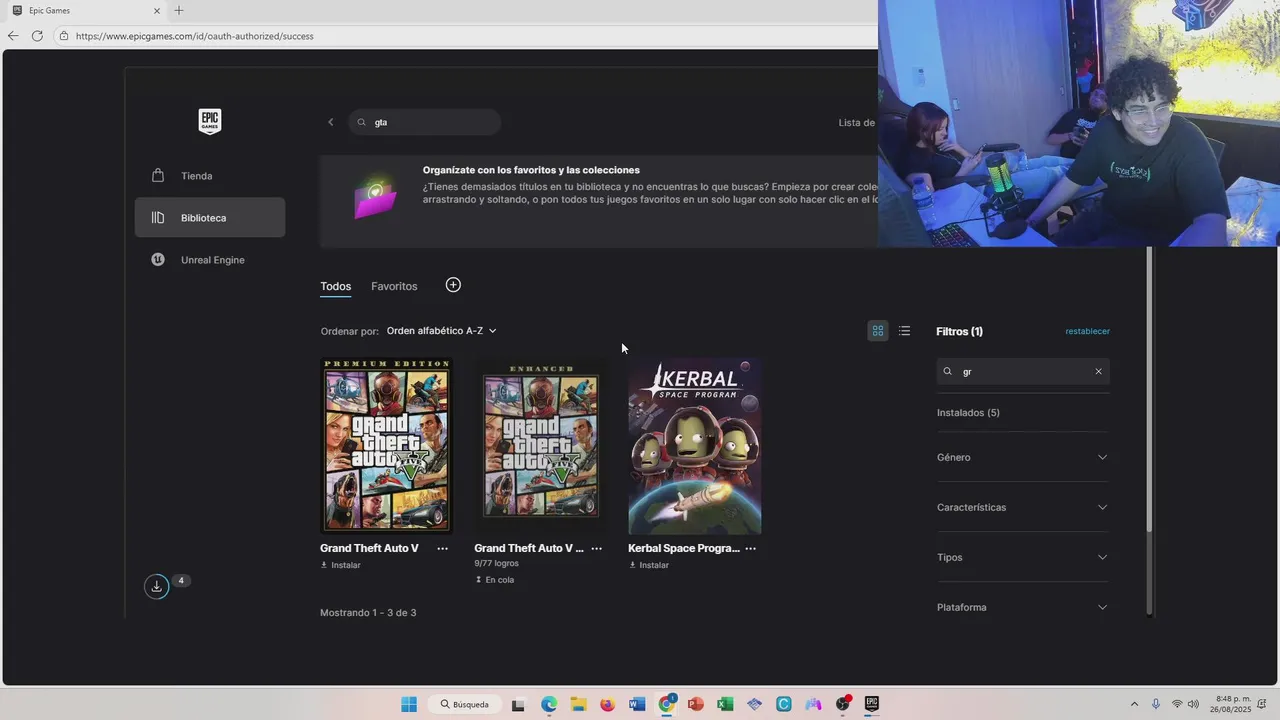This screenshot has width=1280, height=720.
Task: Click the Kerbal Space Program title text
Action: [684, 548]
